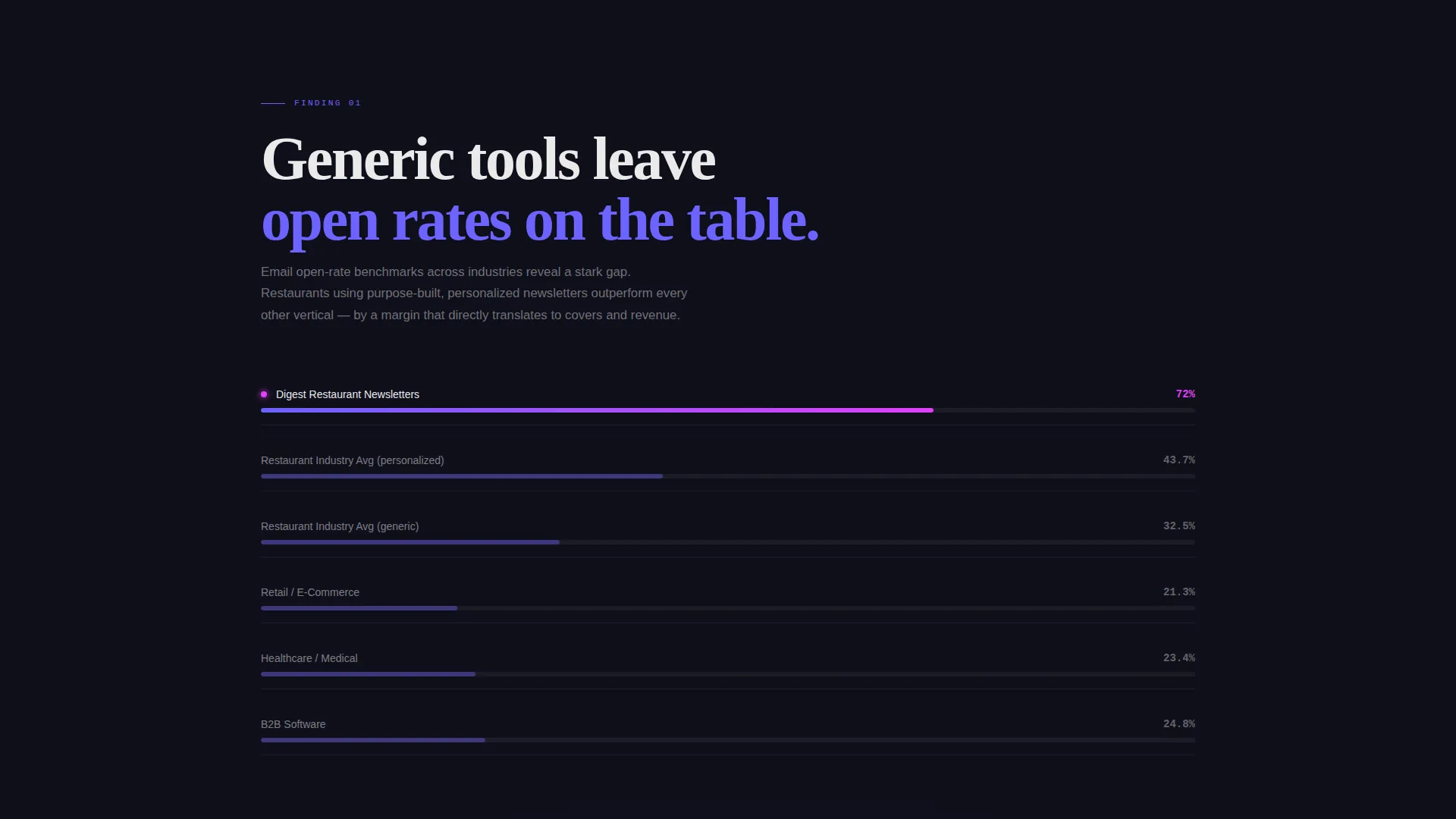Click the Retail / E-Commerce bar
The width and height of the screenshot is (1456, 819).
tap(728, 608)
